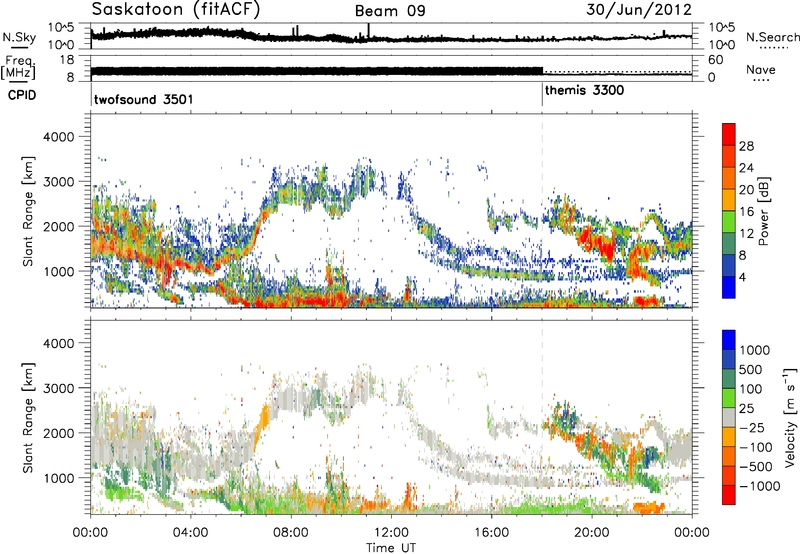
Task: Click Slant Range label of power panel
Action: click(x=28, y=211)
